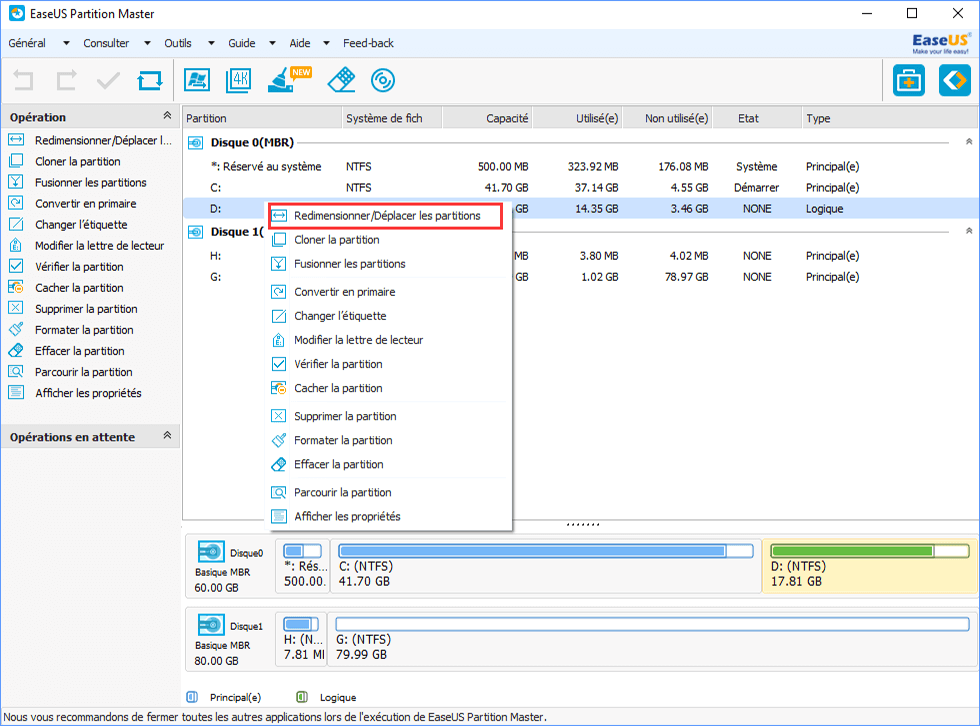This screenshot has height=726, width=980.
Task: Click Supprimer la partition in sidebar
Action: (x=73, y=309)
